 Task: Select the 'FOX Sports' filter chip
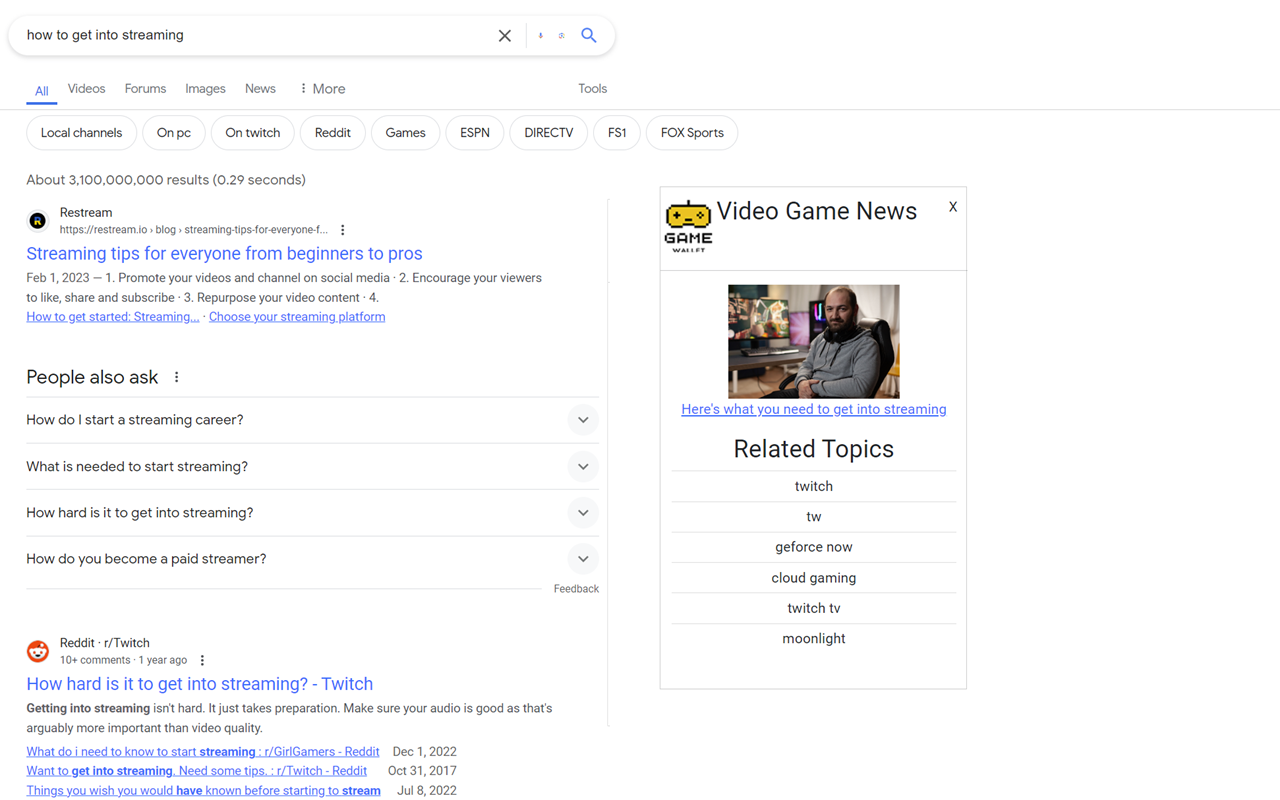point(692,133)
